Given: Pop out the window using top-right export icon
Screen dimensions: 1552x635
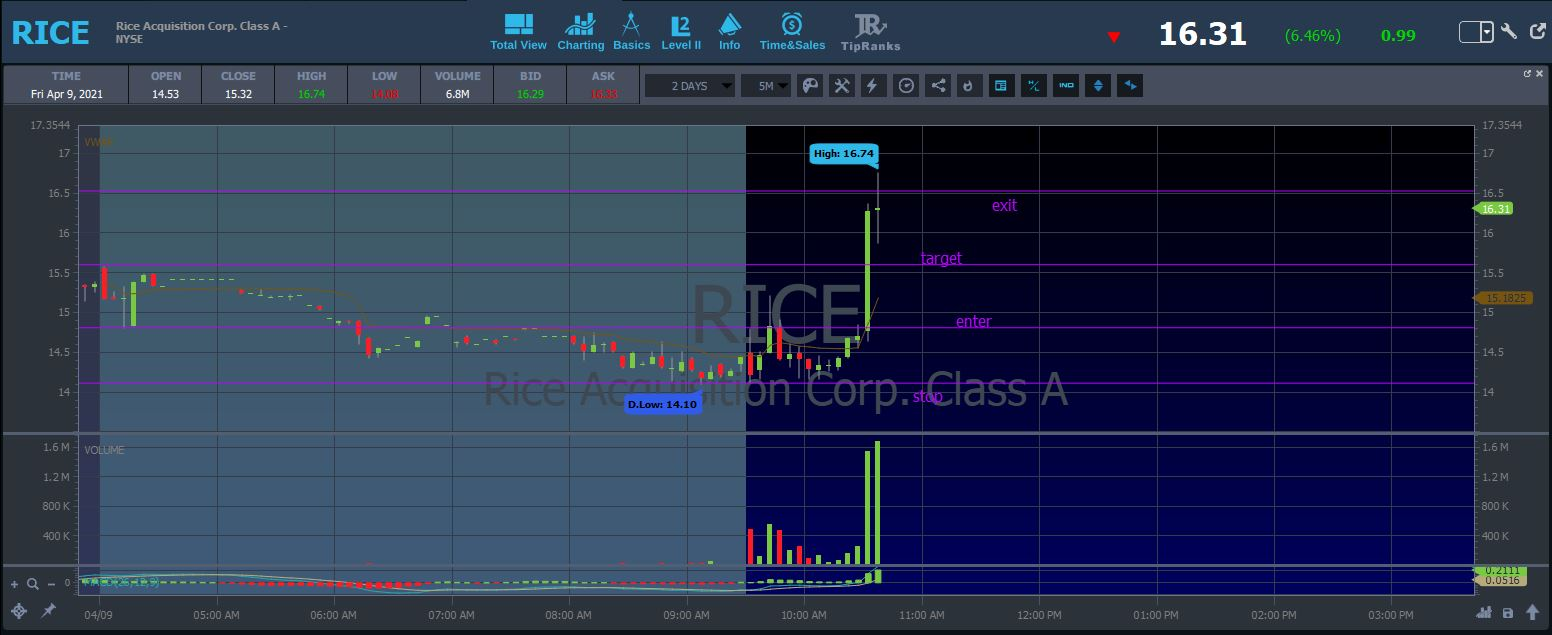Looking at the screenshot, I should pos(1537,31).
